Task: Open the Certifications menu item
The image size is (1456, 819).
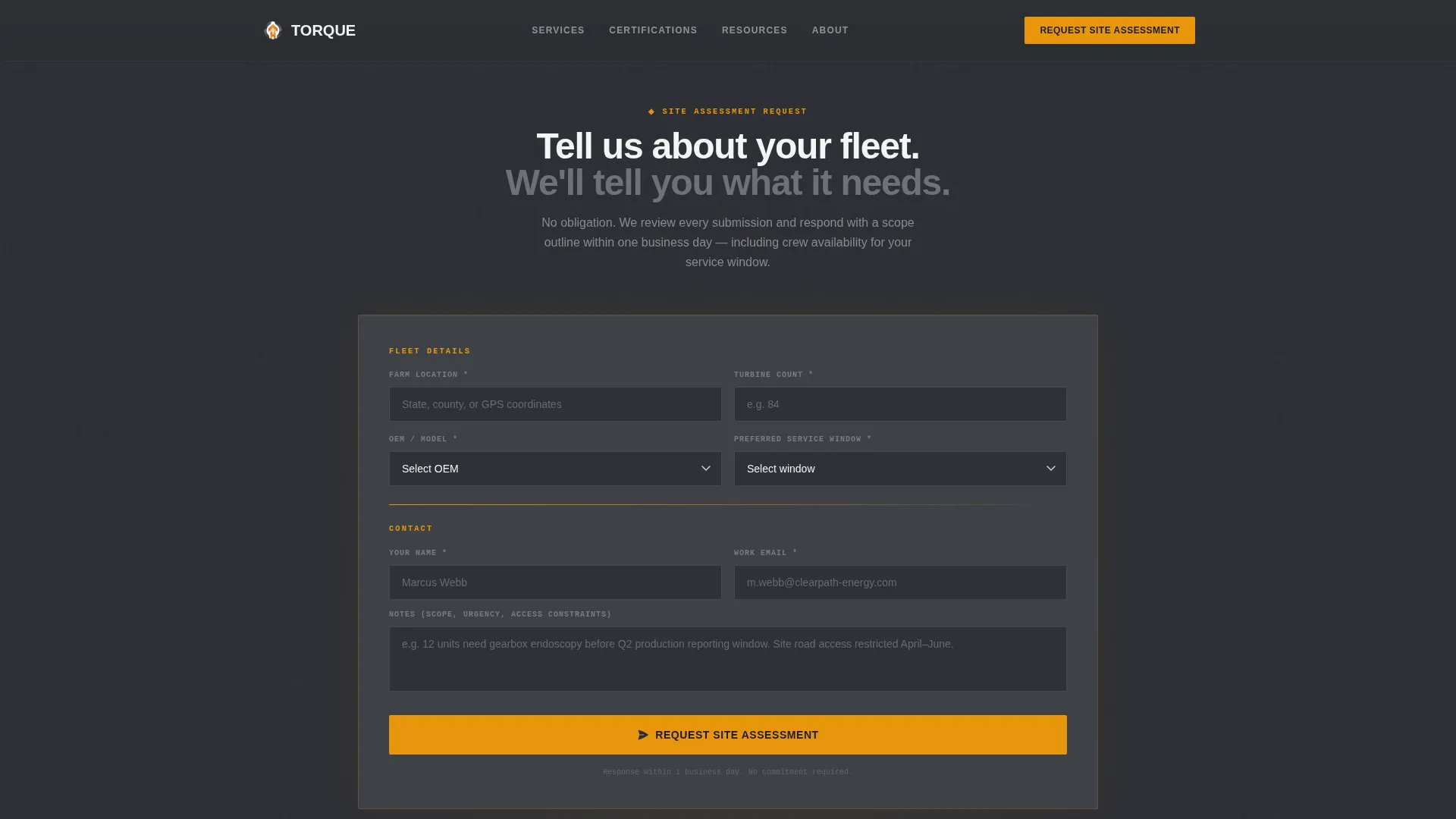Action: point(653,30)
